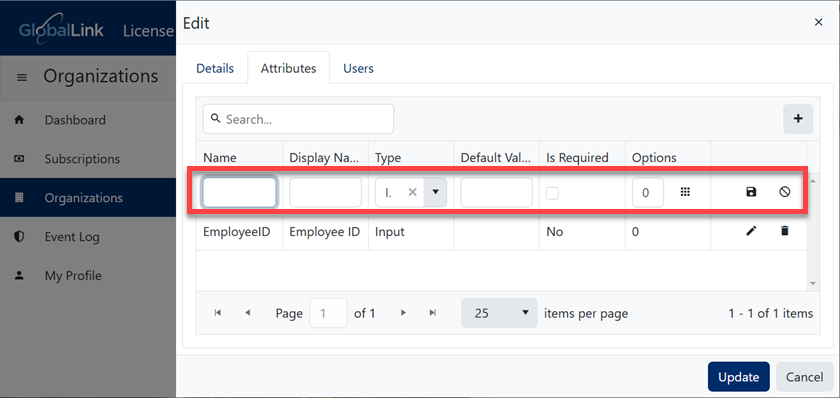Cancel new row editing with the ban icon
This screenshot has width=840, height=398.
pyautogui.click(x=784, y=192)
